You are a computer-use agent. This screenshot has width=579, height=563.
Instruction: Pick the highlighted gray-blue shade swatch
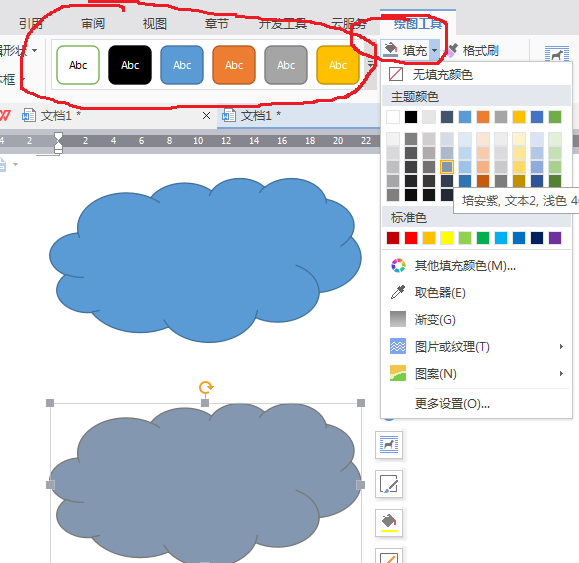click(447, 167)
